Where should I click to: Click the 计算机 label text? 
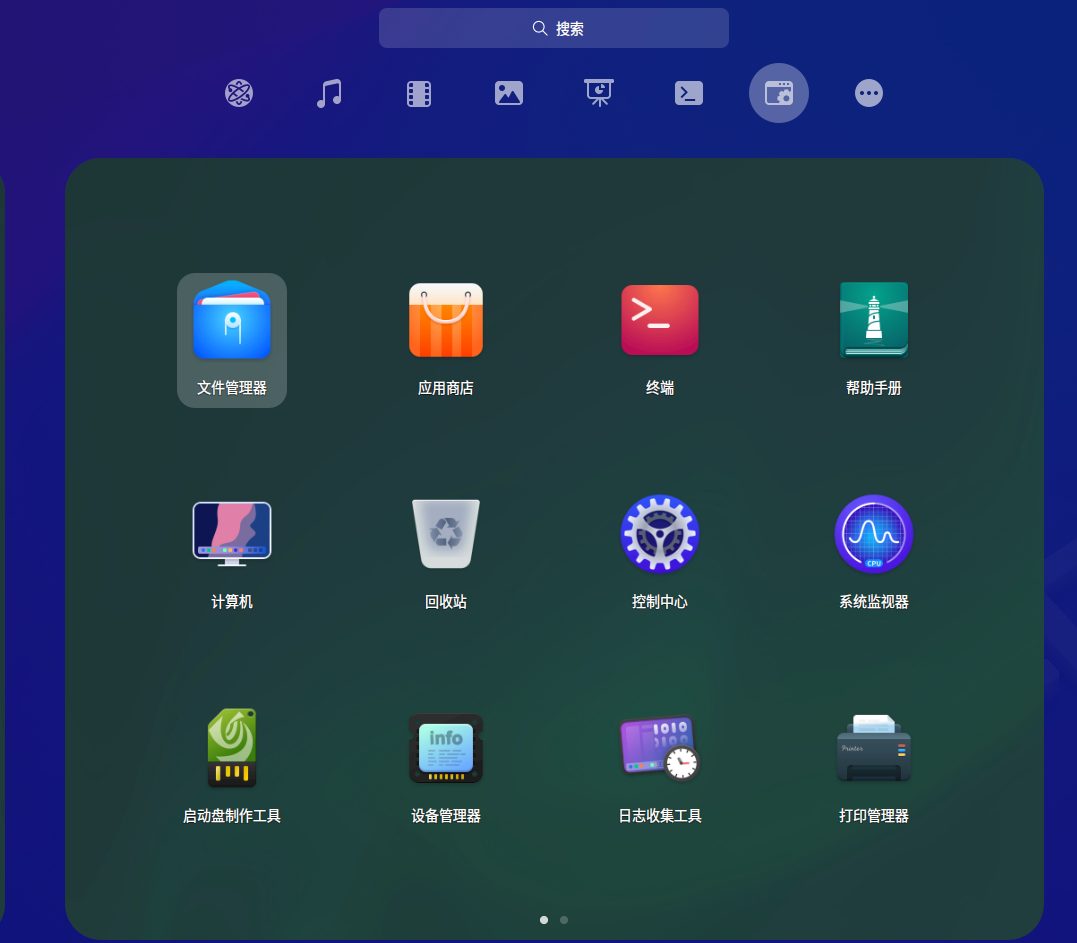[x=232, y=602]
